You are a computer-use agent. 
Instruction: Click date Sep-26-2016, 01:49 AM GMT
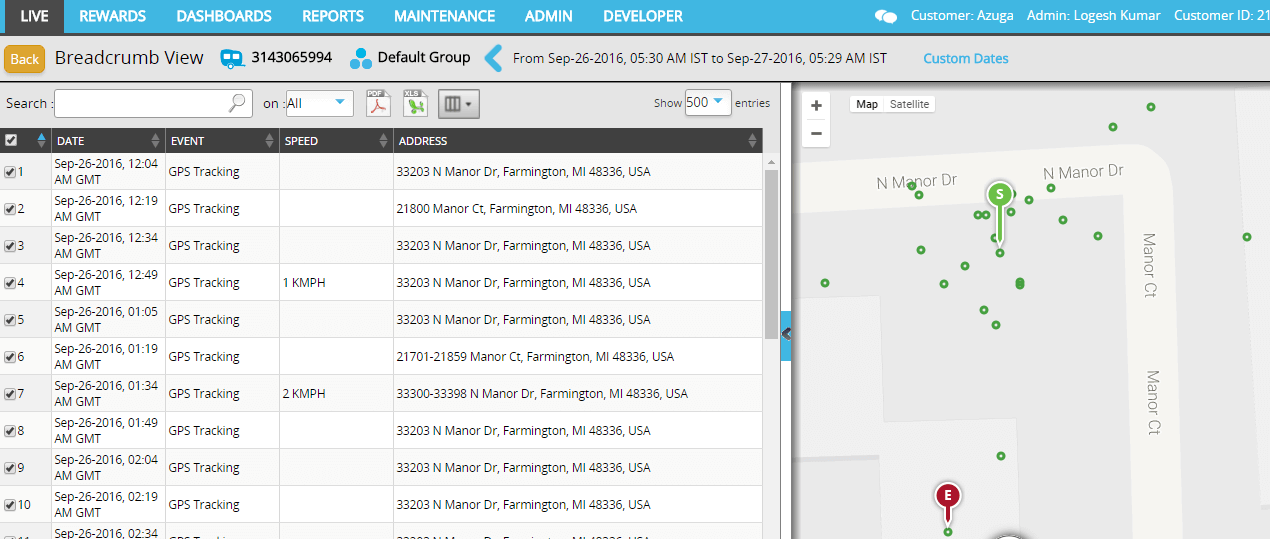click(x=106, y=430)
